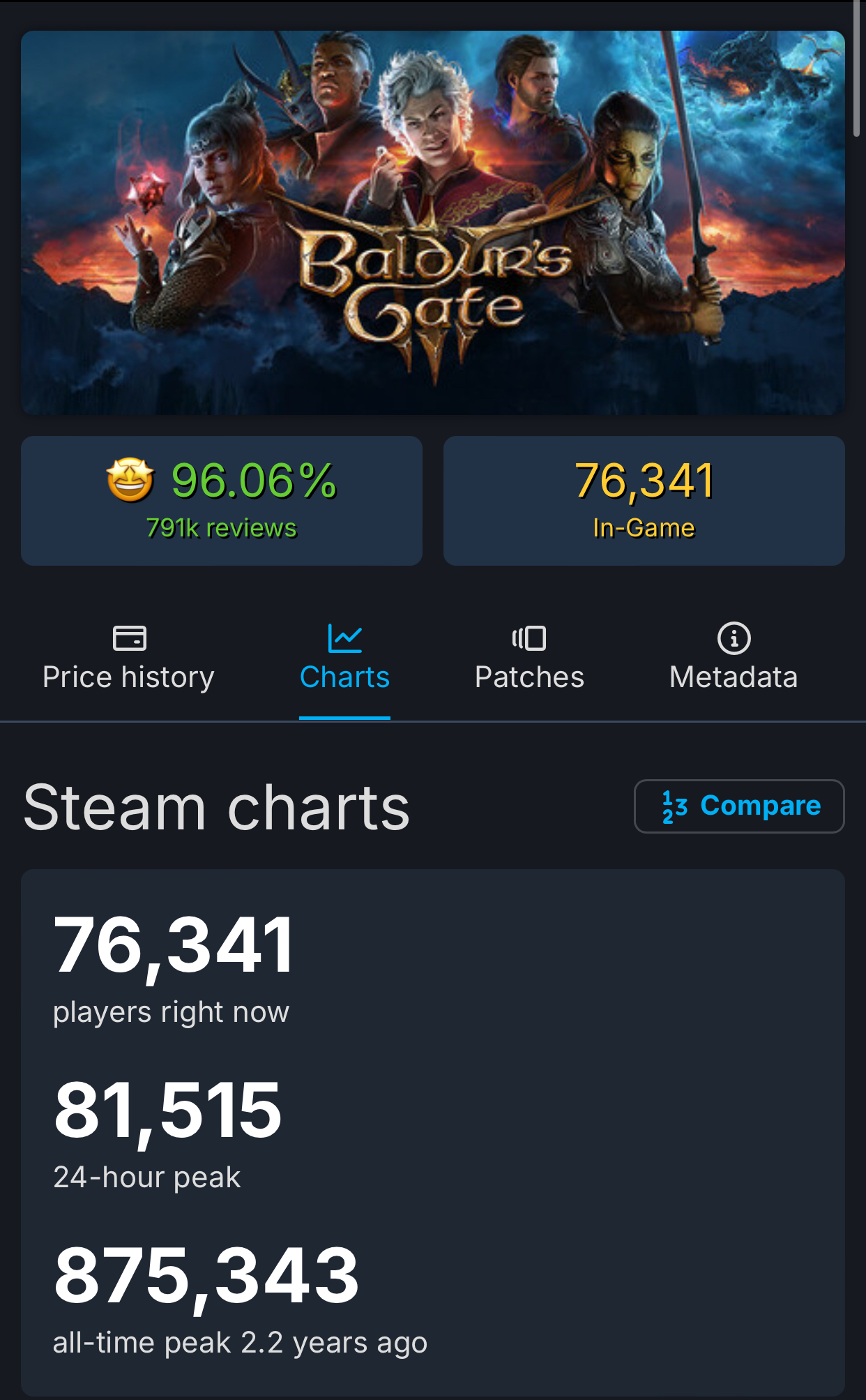Click the 875,343 all-time peak stat
The height and width of the screenshot is (1400, 866).
(206, 1276)
